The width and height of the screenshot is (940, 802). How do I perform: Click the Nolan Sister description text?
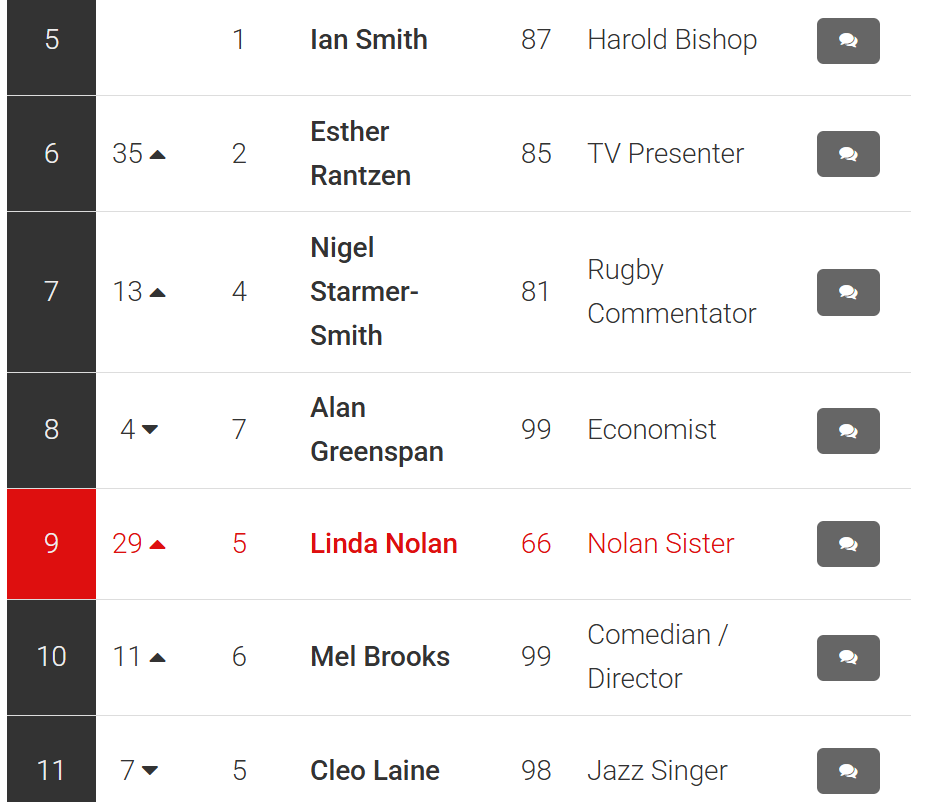tap(660, 544)
